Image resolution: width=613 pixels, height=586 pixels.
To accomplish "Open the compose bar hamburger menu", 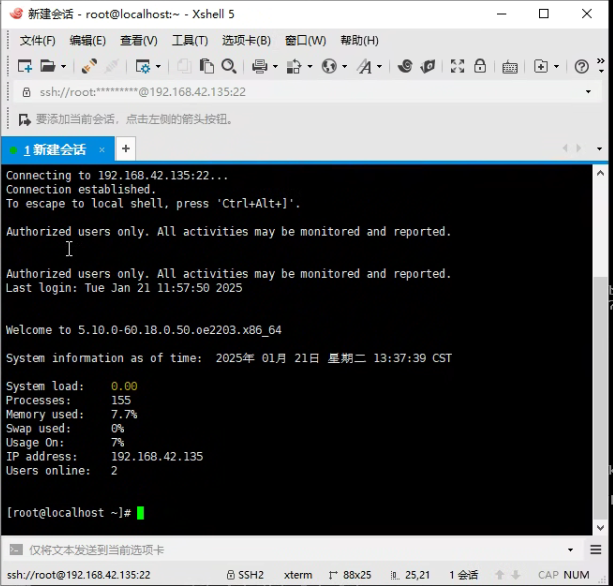I will (x=596, y=550).
